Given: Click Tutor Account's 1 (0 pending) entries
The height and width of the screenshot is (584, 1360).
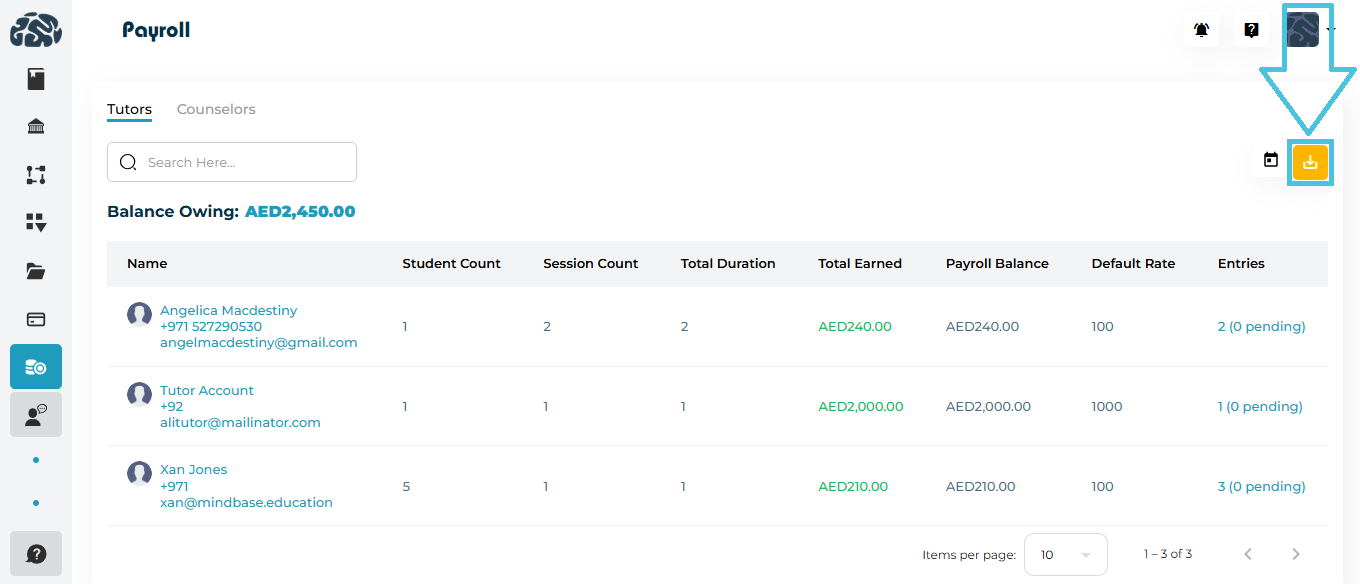Looking at the screenshot, I should point(1260,406).
